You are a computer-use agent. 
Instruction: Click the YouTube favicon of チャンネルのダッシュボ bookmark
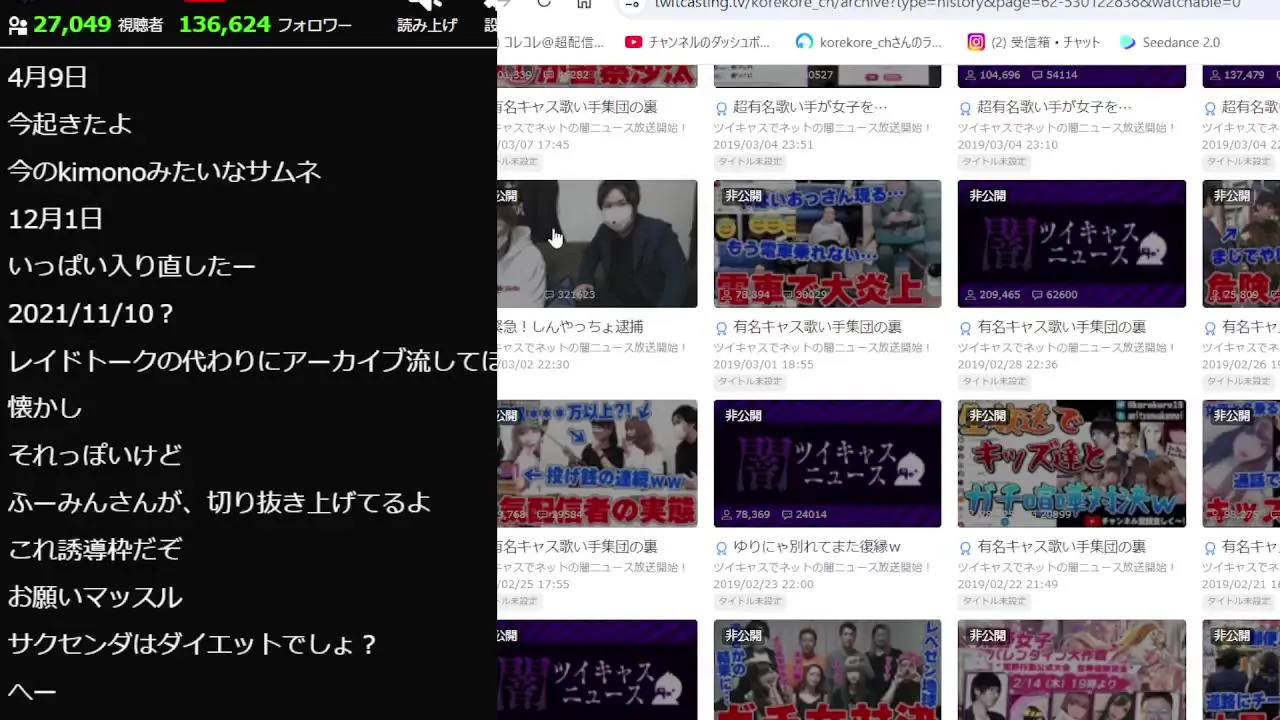point(633,42)
